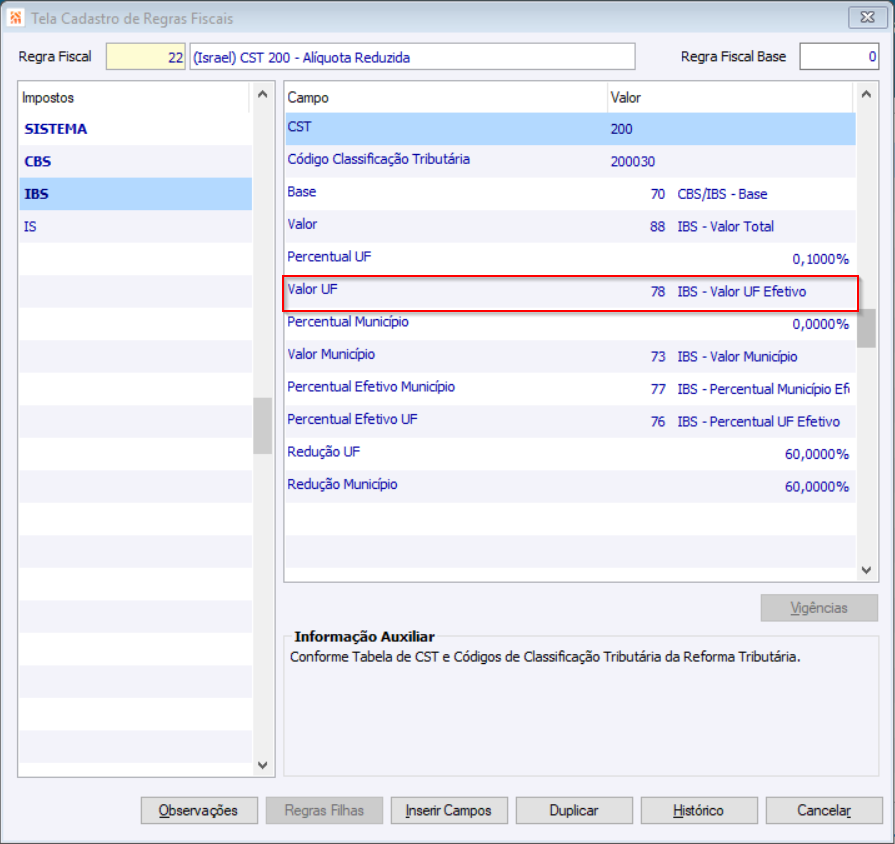Click the Regra Fiscal Base field
This screenshot has width=895, height=844.
pos(839,56)
